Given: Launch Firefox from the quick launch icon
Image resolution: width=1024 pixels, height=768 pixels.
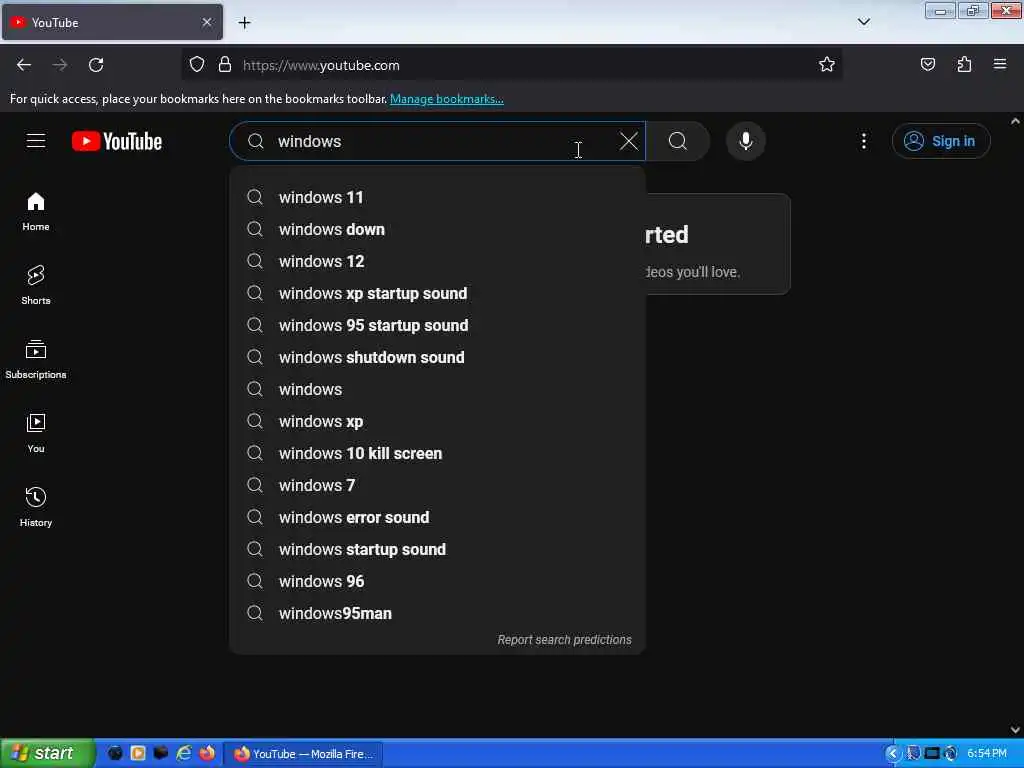Looking at the screenshot, I should click(207, 753).
